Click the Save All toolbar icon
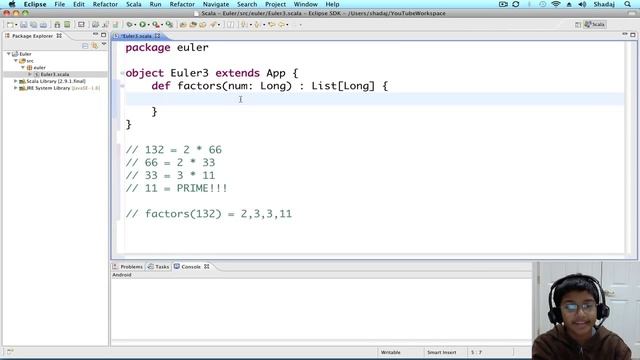 click(33, 24)
